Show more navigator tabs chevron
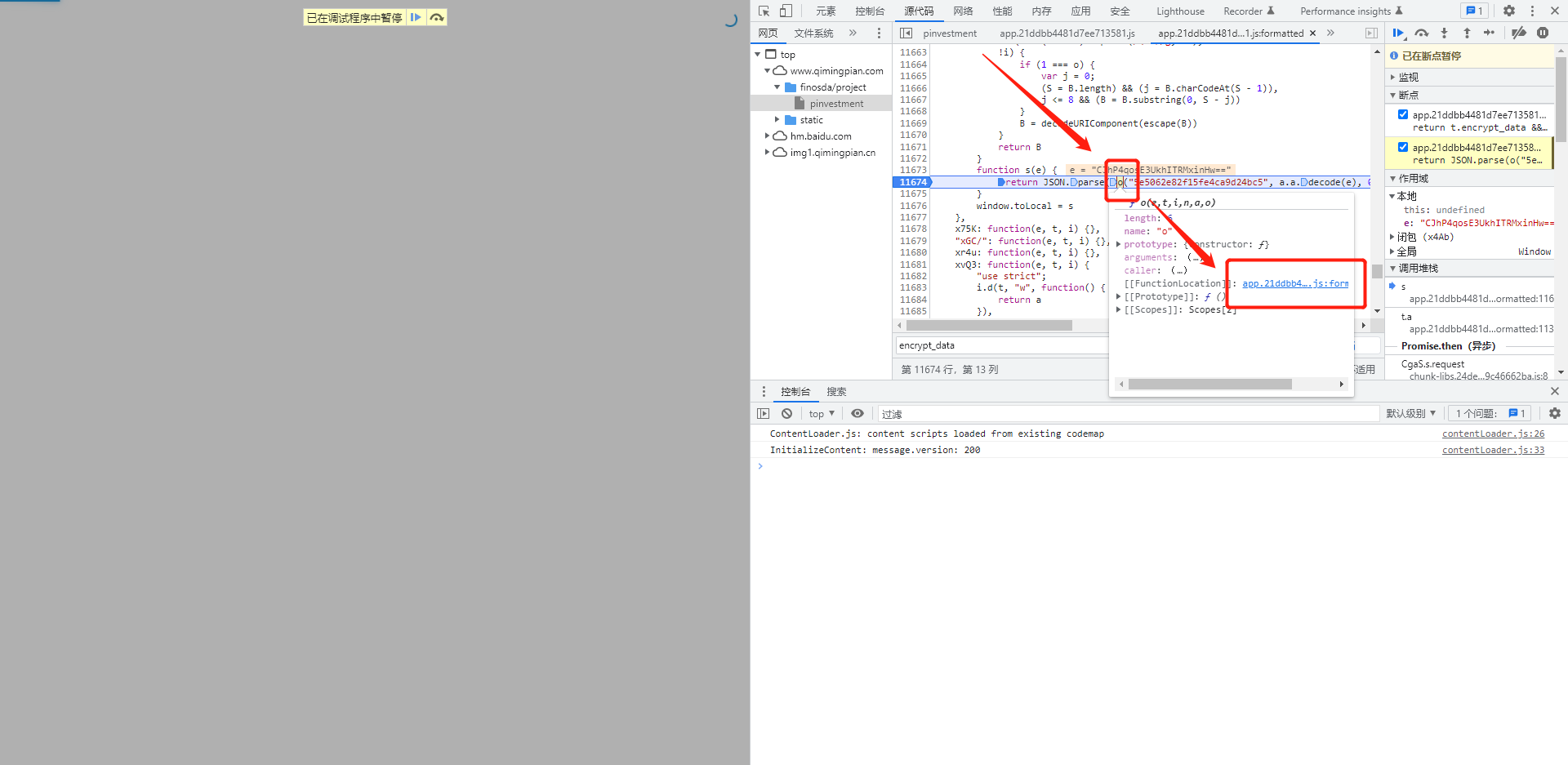The height and width of the screenshot is (765, 1568). click(853, 33)
